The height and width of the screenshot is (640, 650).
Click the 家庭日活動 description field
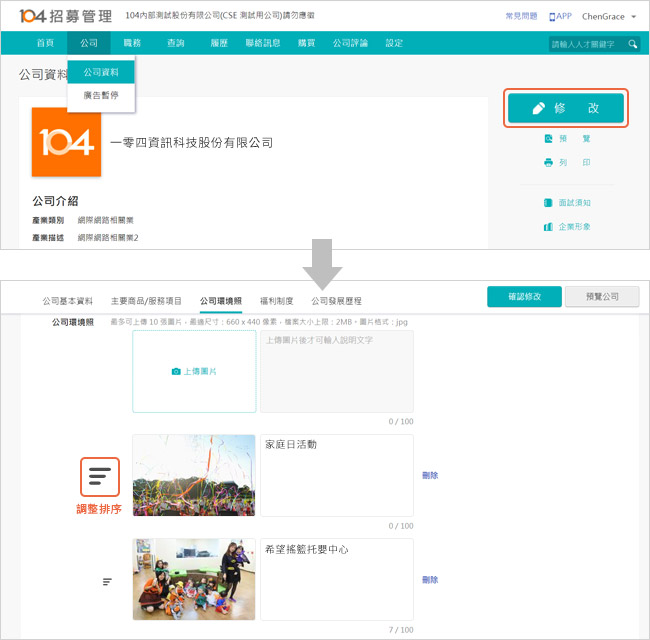[x=337, y=475]
